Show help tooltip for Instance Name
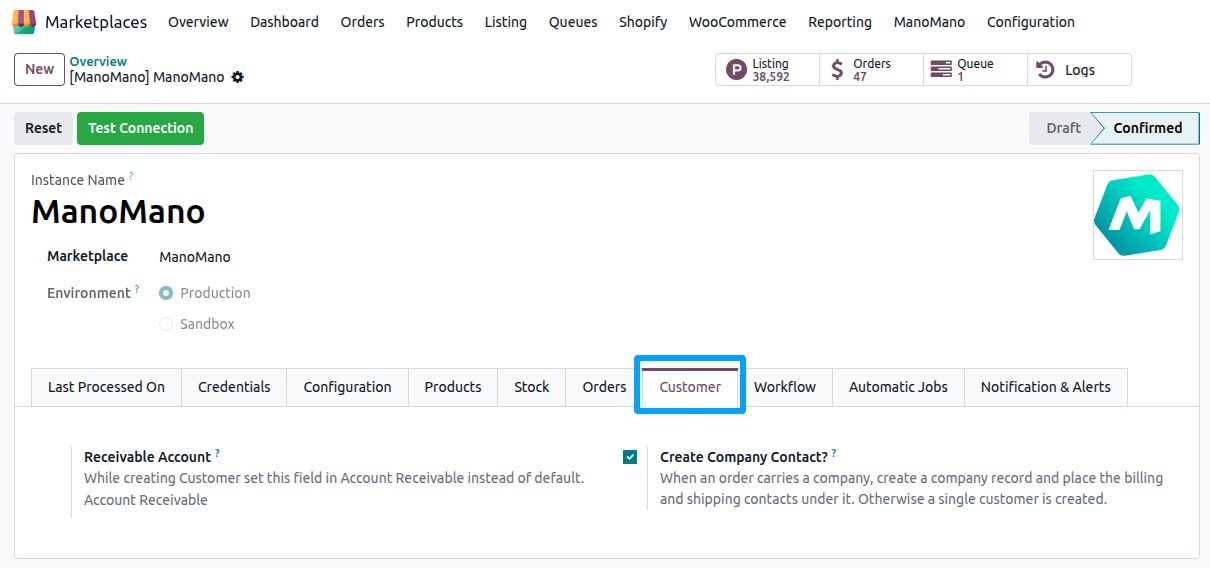The width and height of the screenshot is (1210, 568). click(131, 177)
